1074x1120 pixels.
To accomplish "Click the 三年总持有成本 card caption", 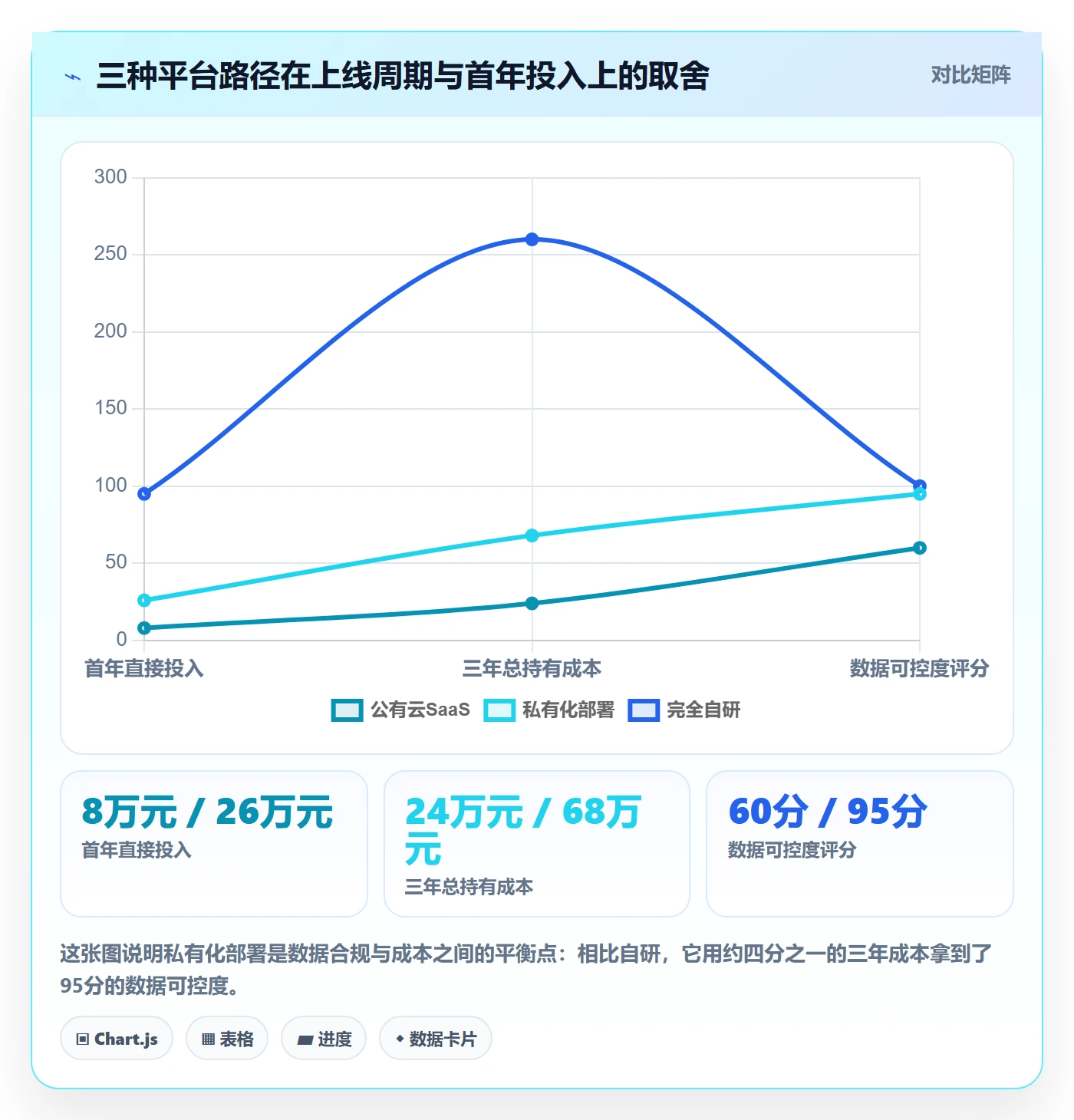I will click(x=469, y=887).
